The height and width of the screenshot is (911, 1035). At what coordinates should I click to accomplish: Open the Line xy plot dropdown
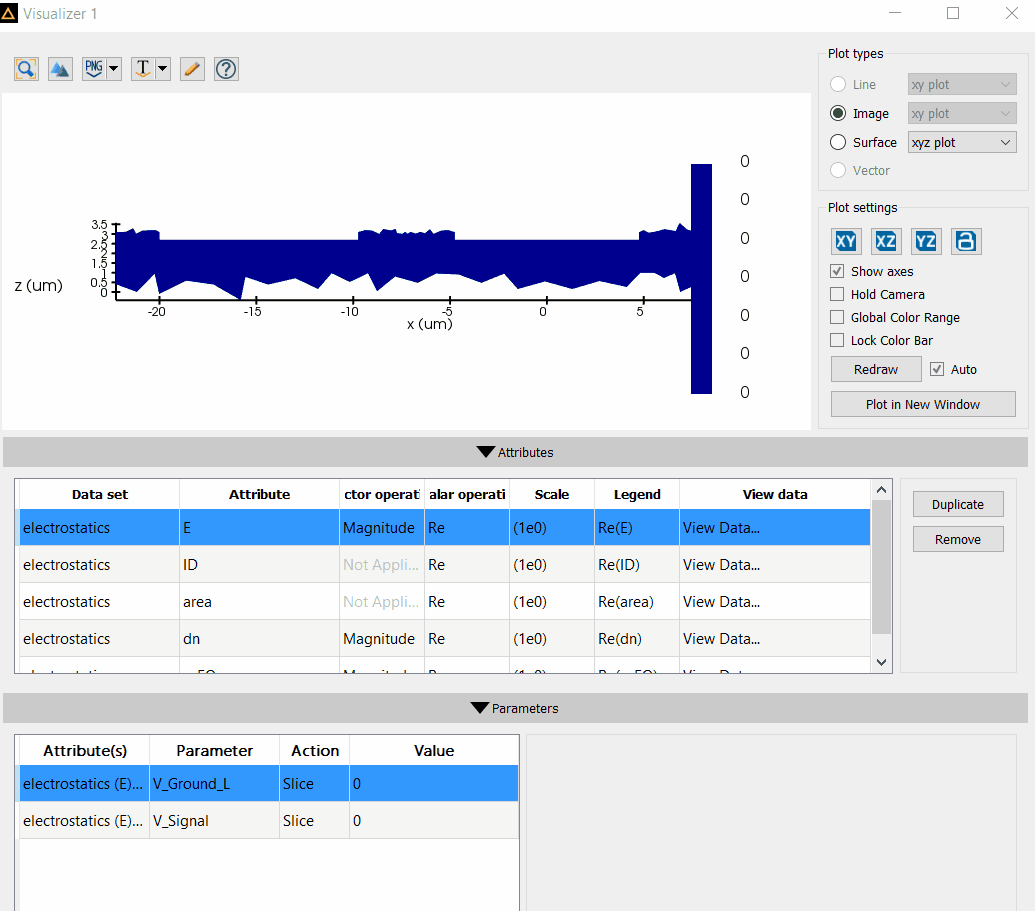coord(962,84)
